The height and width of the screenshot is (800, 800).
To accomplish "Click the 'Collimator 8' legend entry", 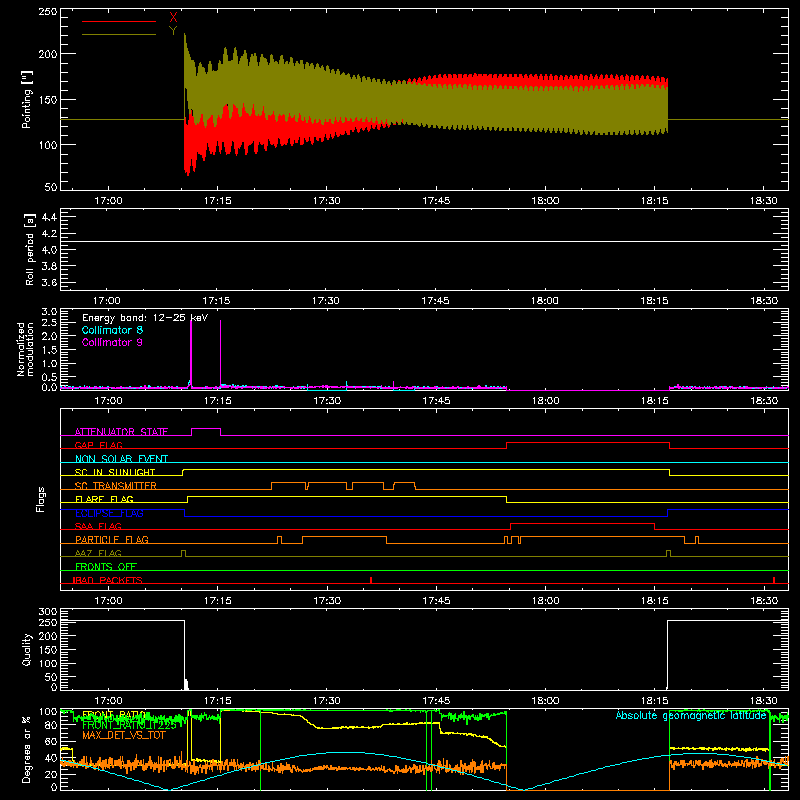I will point(112,330).
